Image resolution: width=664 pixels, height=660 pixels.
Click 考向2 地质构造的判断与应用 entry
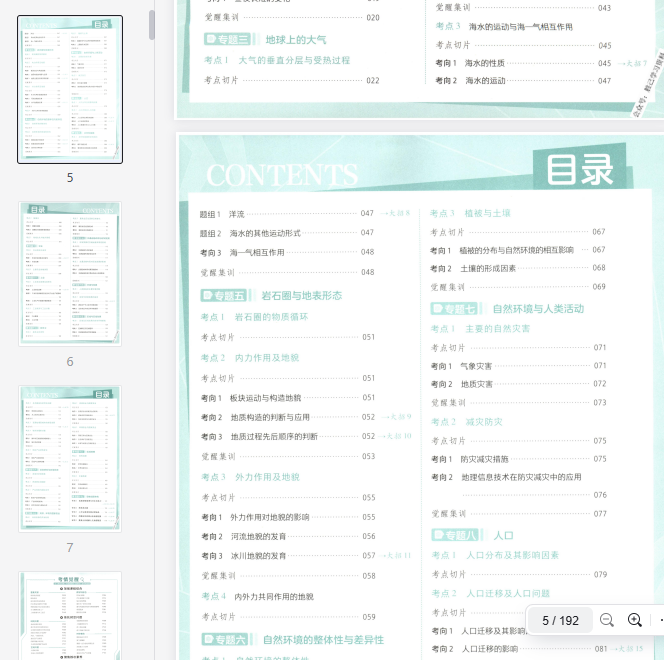288,417
